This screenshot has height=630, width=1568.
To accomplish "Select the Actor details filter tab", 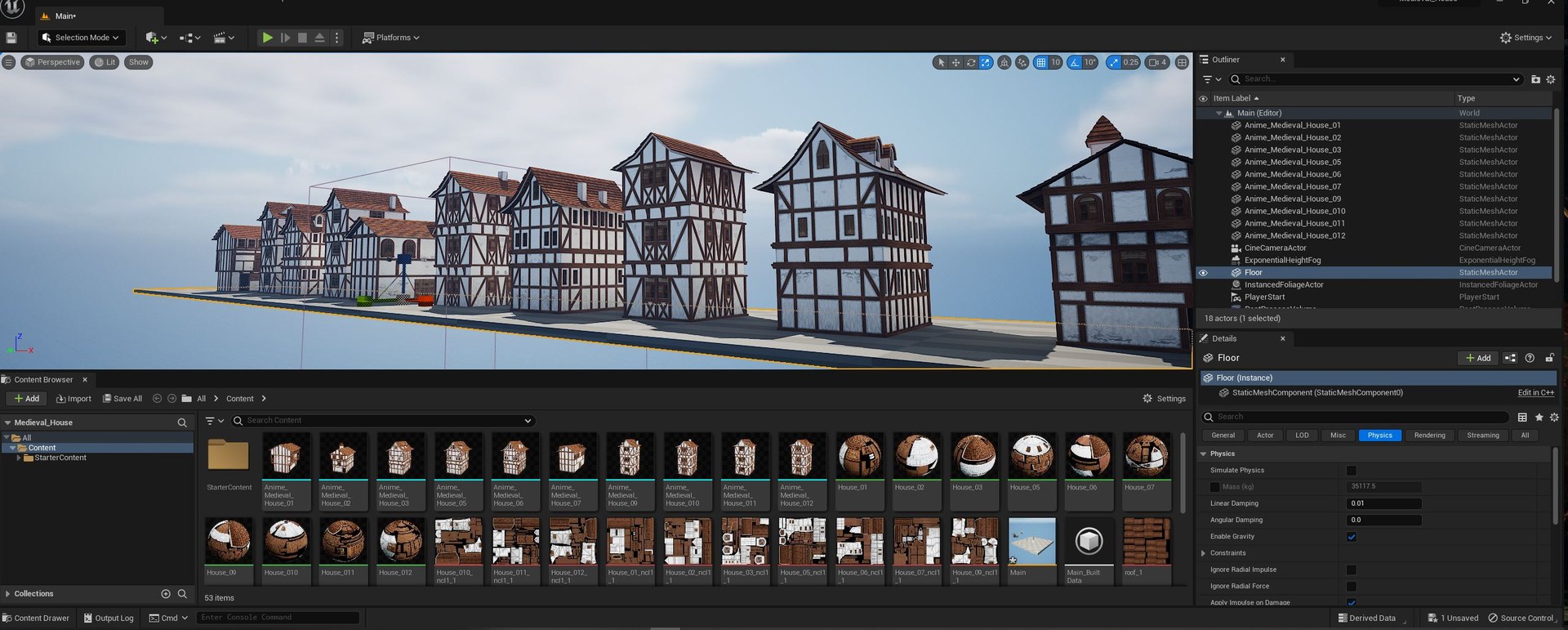I will 1265,436.
